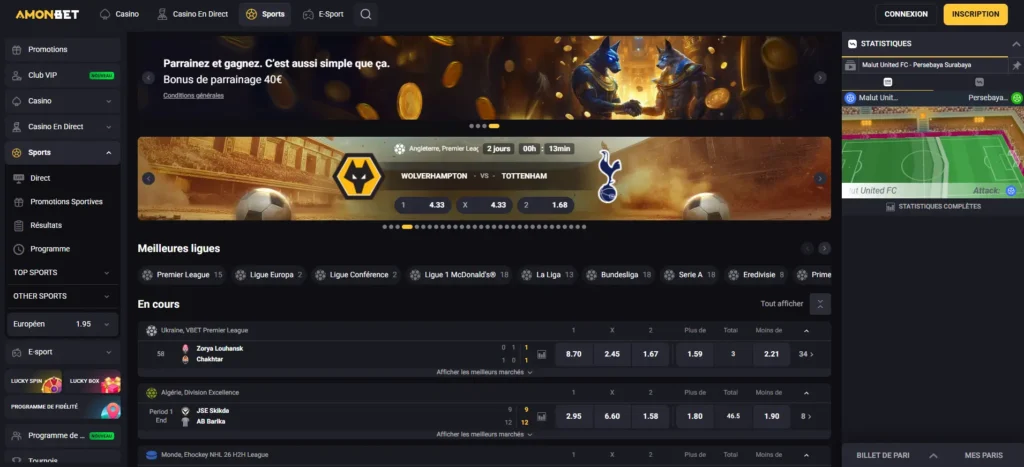Click the Lucky Box tile
The width and height of the screenshot is (1024, 467).
[93, 381]
